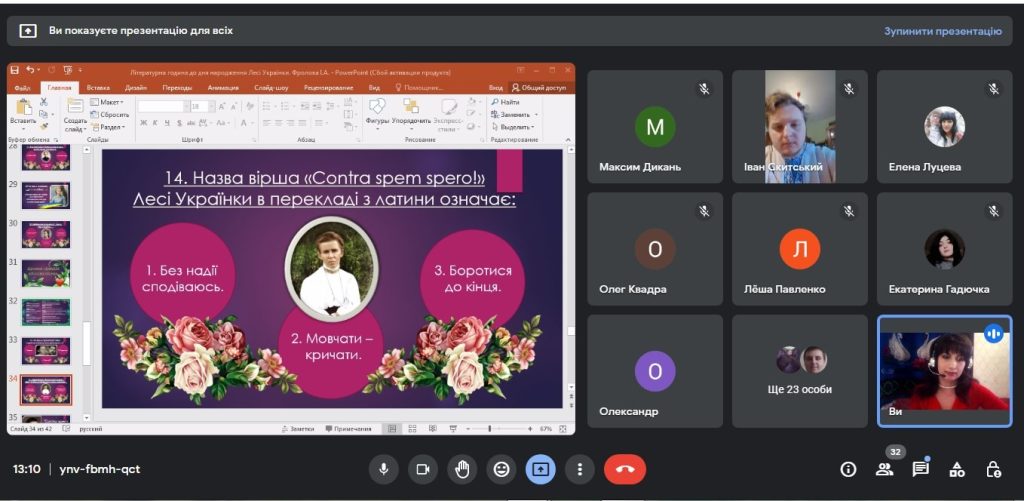Open the Выделить dropdown in ribbon
The image size is (1024, 501).
[517, 127]
